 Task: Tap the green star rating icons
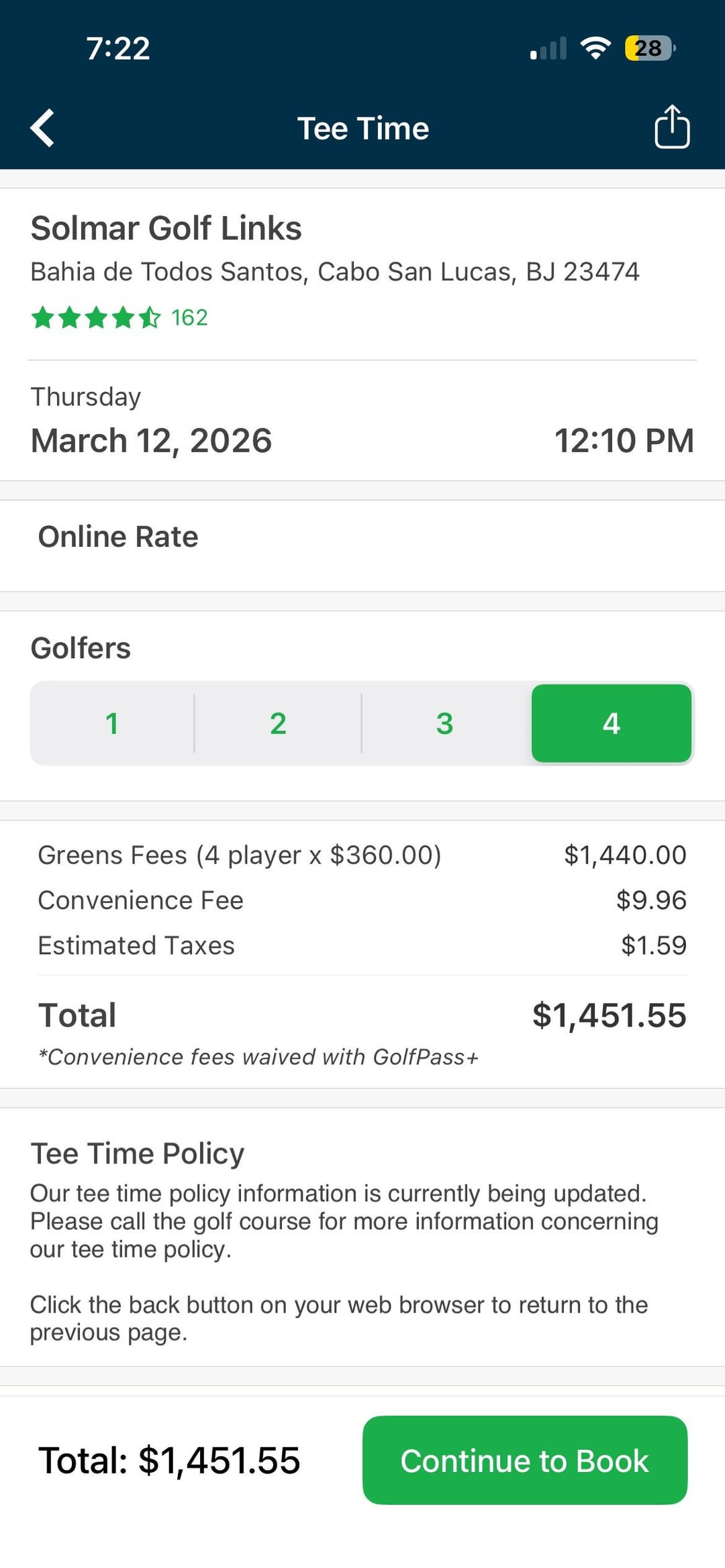(96, 317)
